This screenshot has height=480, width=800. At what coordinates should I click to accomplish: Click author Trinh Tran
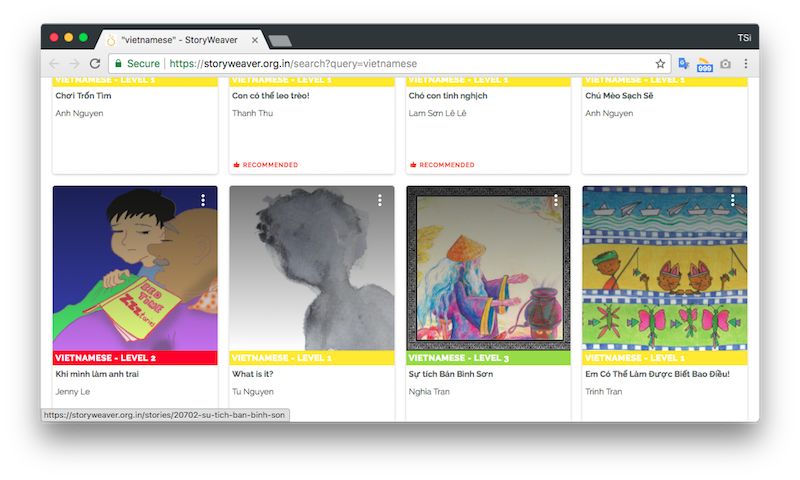(603, 392)
